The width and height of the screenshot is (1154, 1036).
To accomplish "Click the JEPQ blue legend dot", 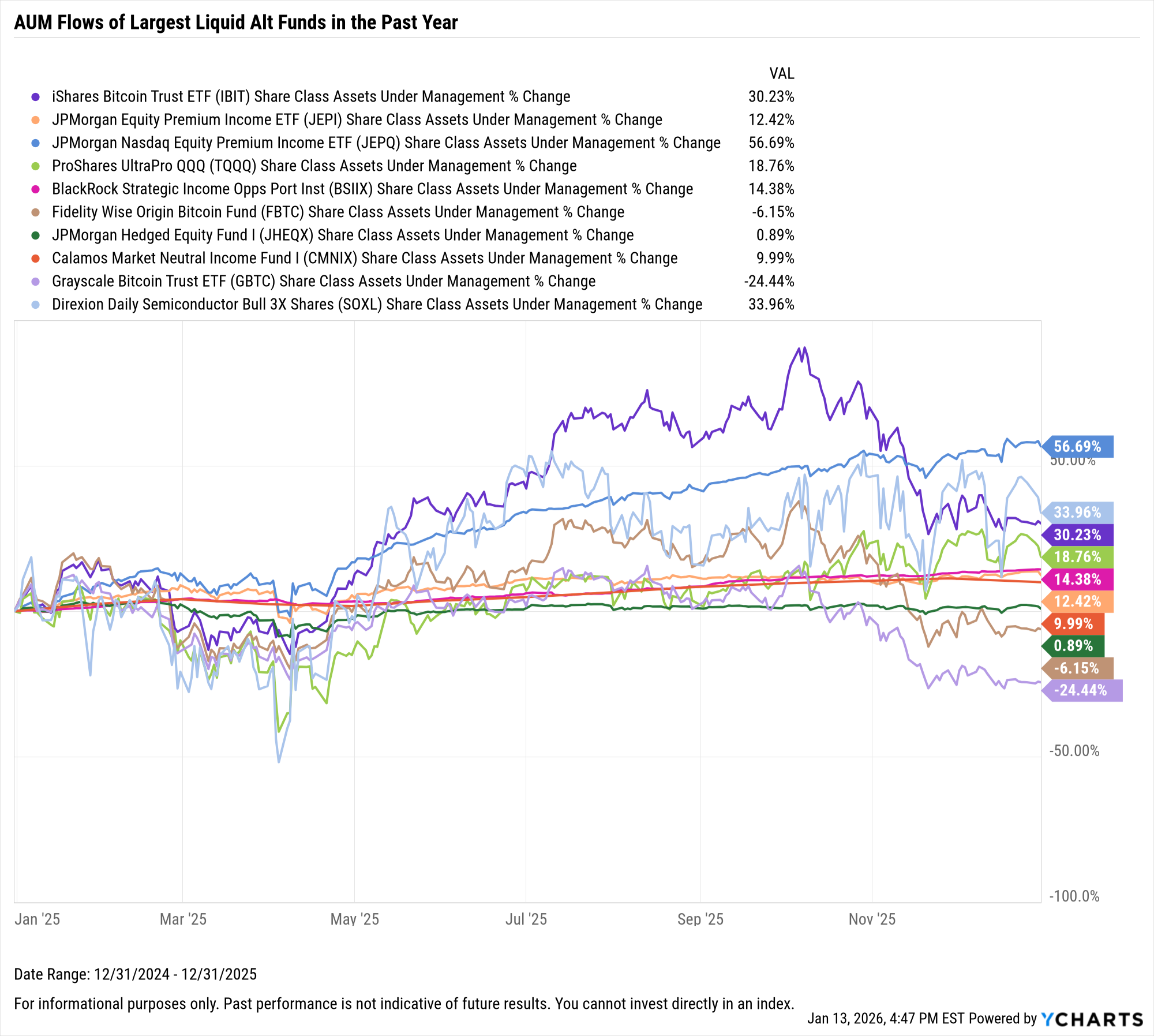I will (x=36, y=143).
